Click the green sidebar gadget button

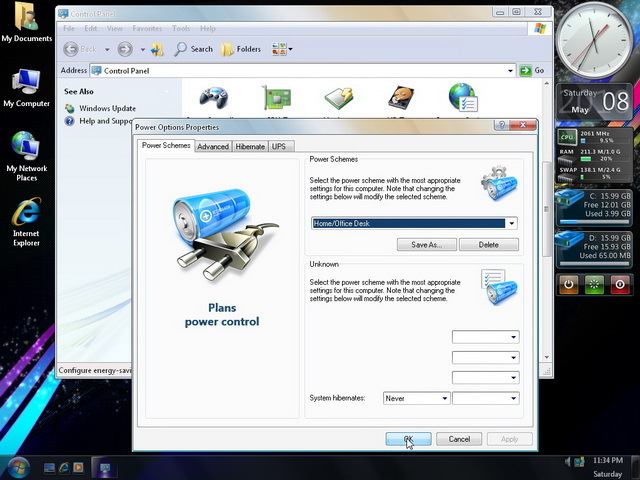[x=594, y=284]
